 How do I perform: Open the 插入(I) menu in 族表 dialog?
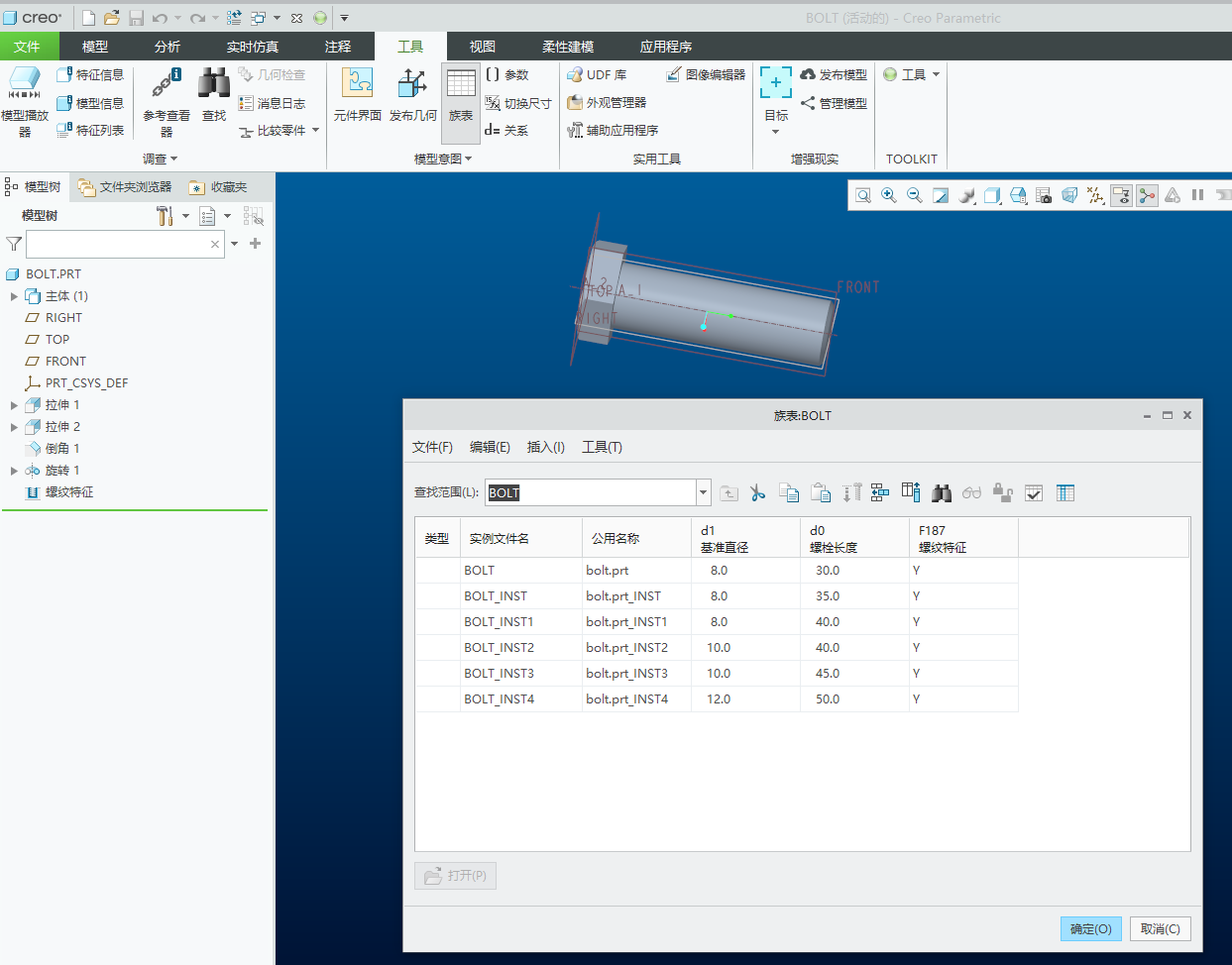545,447
